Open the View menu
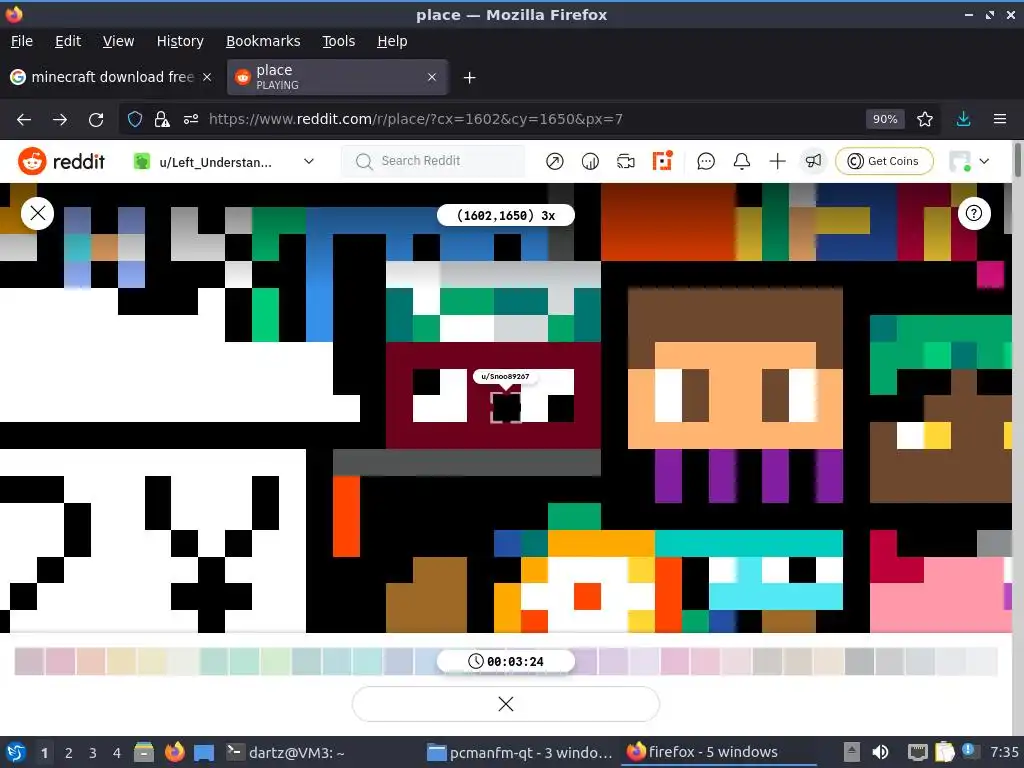This screenshot has width=1024, height=768. (x=118, y=41)
